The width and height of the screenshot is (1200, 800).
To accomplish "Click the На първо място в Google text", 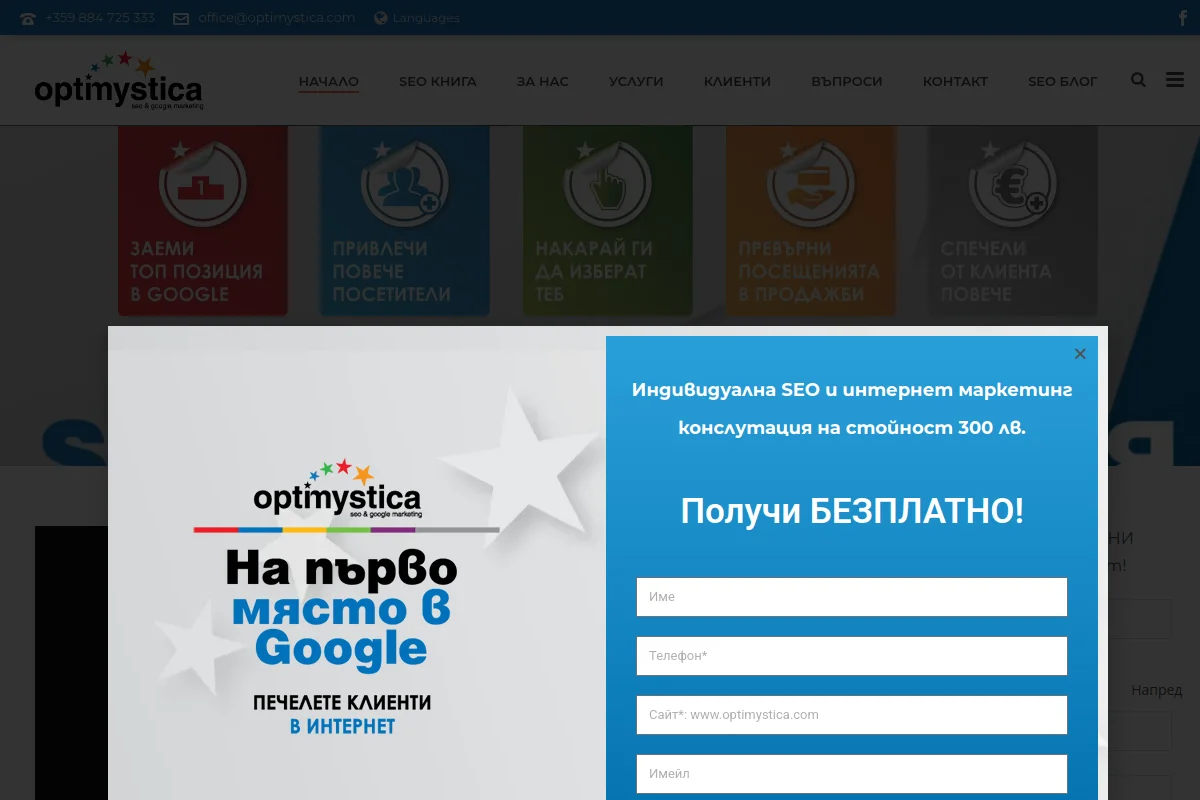I will click(x=341, y=608).
